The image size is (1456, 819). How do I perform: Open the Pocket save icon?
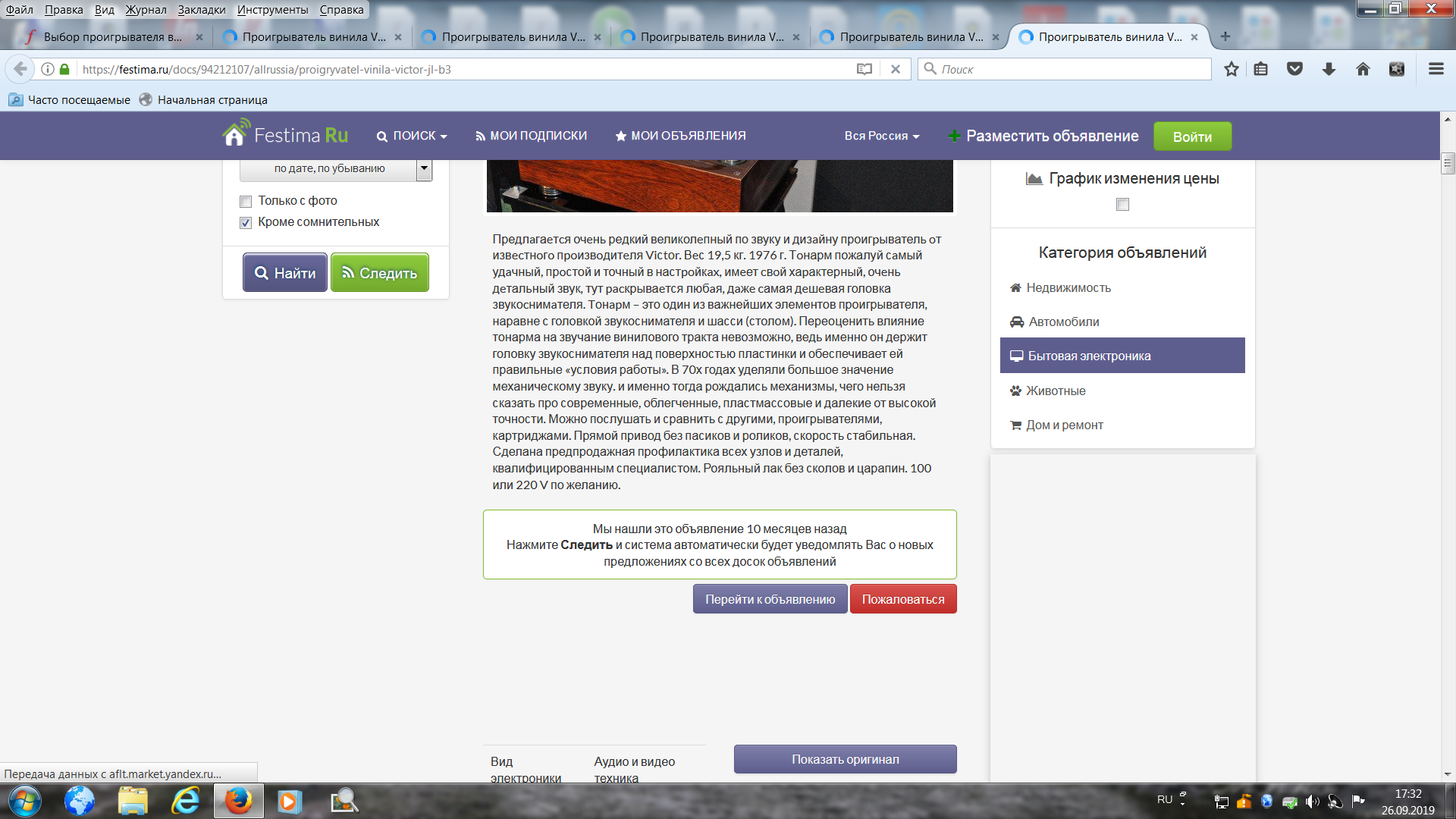point(1294,69)
